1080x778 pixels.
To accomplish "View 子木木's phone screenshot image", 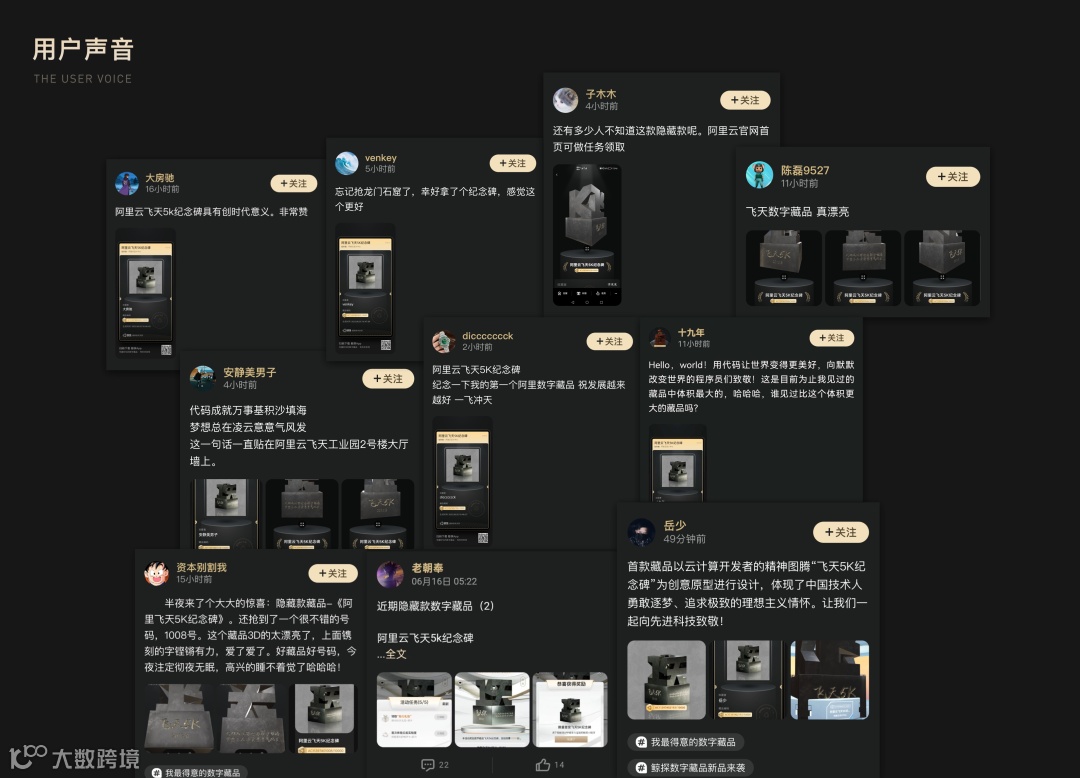I will tap(587, 235).
